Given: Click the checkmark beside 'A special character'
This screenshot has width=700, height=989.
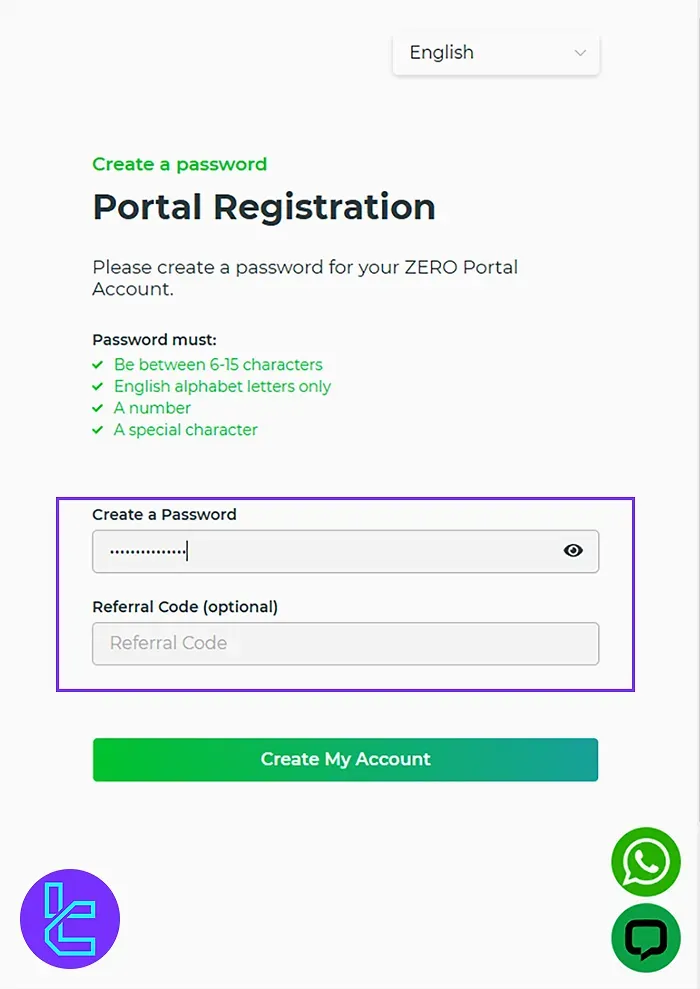Looking at the screenshot, I should [x=97, y=430].
